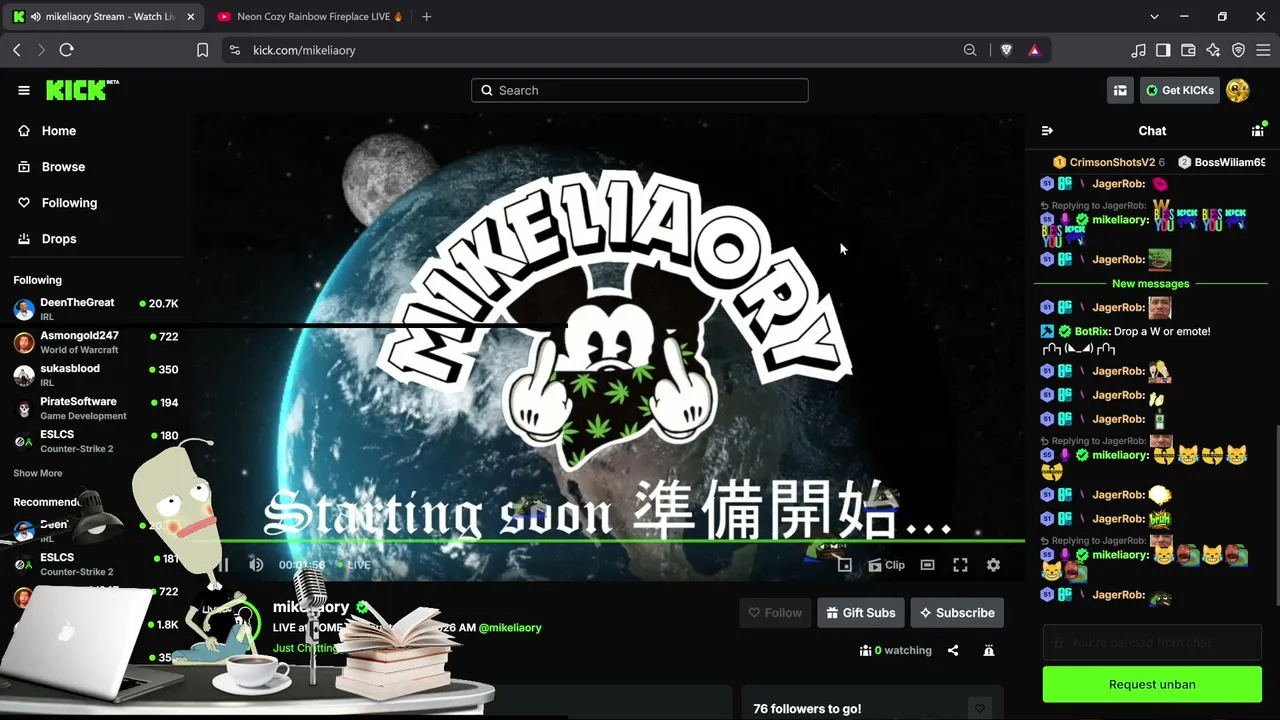Open the gold profile avatar menu

(1238, 90)
